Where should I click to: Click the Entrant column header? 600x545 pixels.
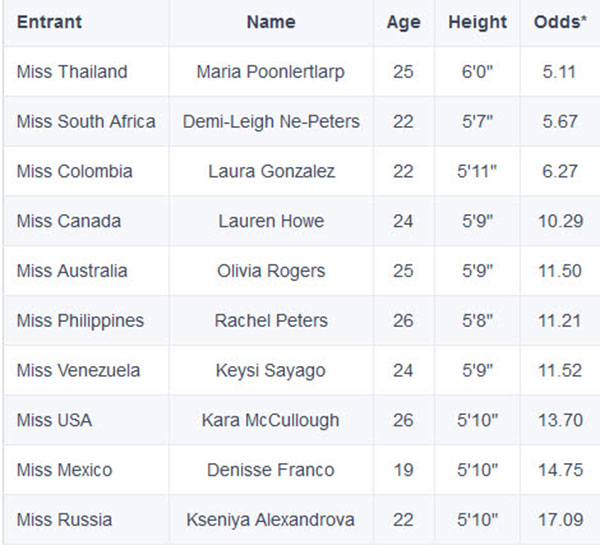click(49, 22)
